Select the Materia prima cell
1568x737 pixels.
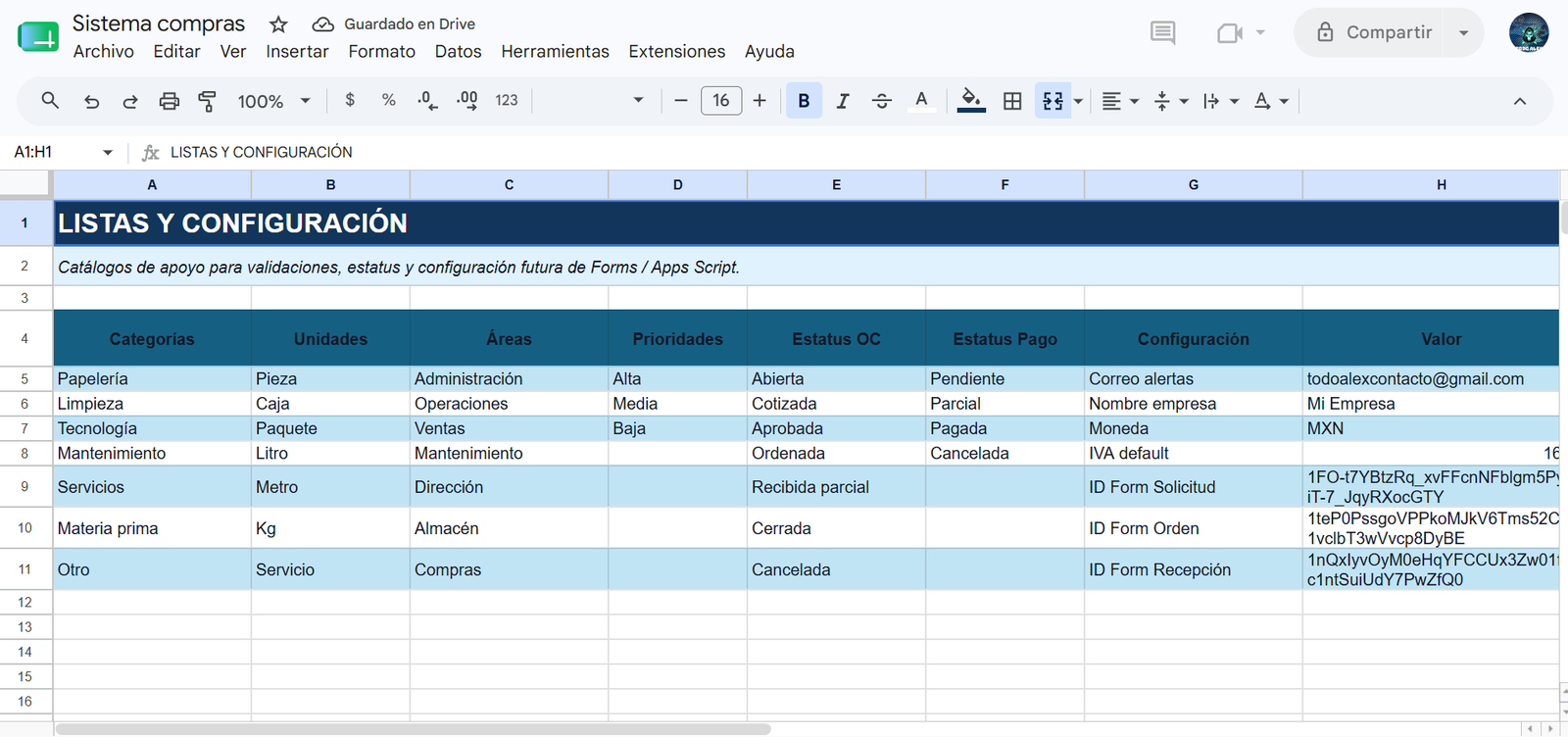point(152,528)
